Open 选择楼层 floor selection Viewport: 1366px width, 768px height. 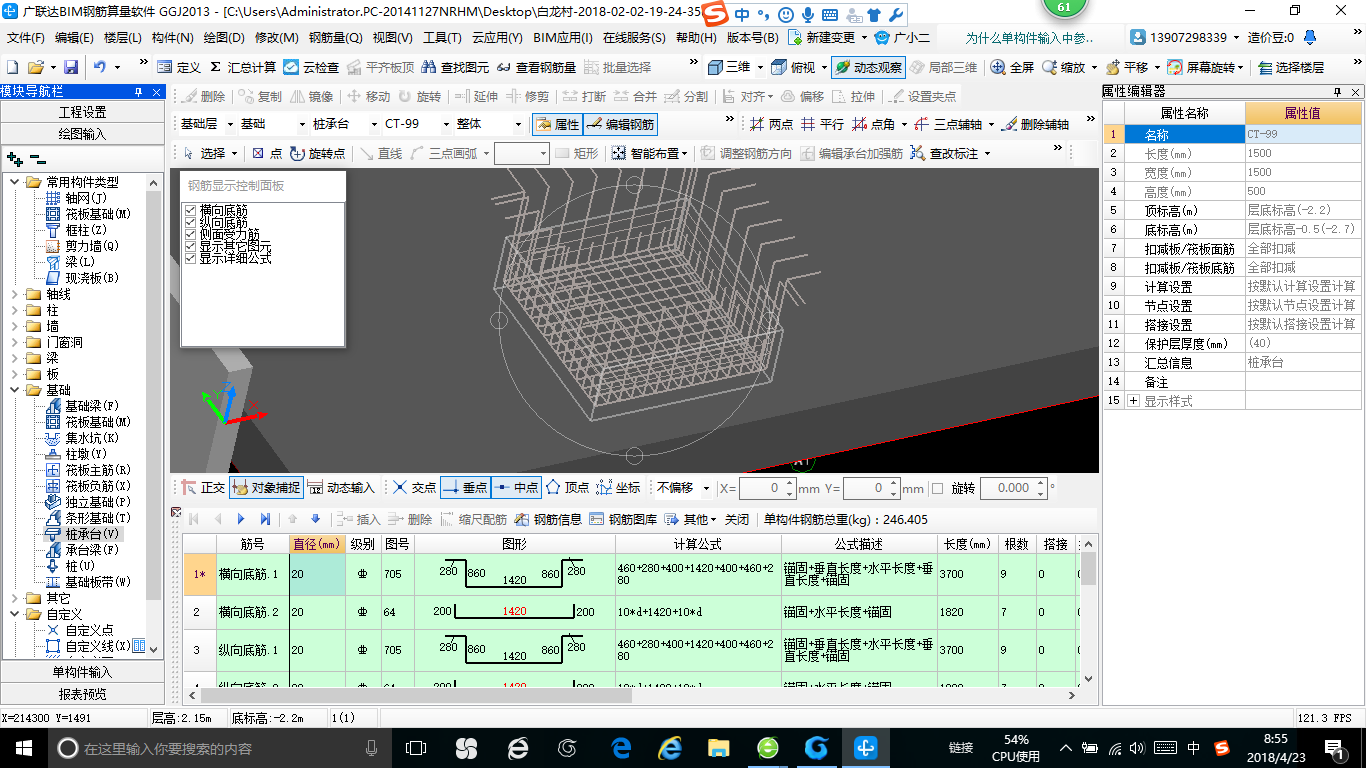(1291, 67)
